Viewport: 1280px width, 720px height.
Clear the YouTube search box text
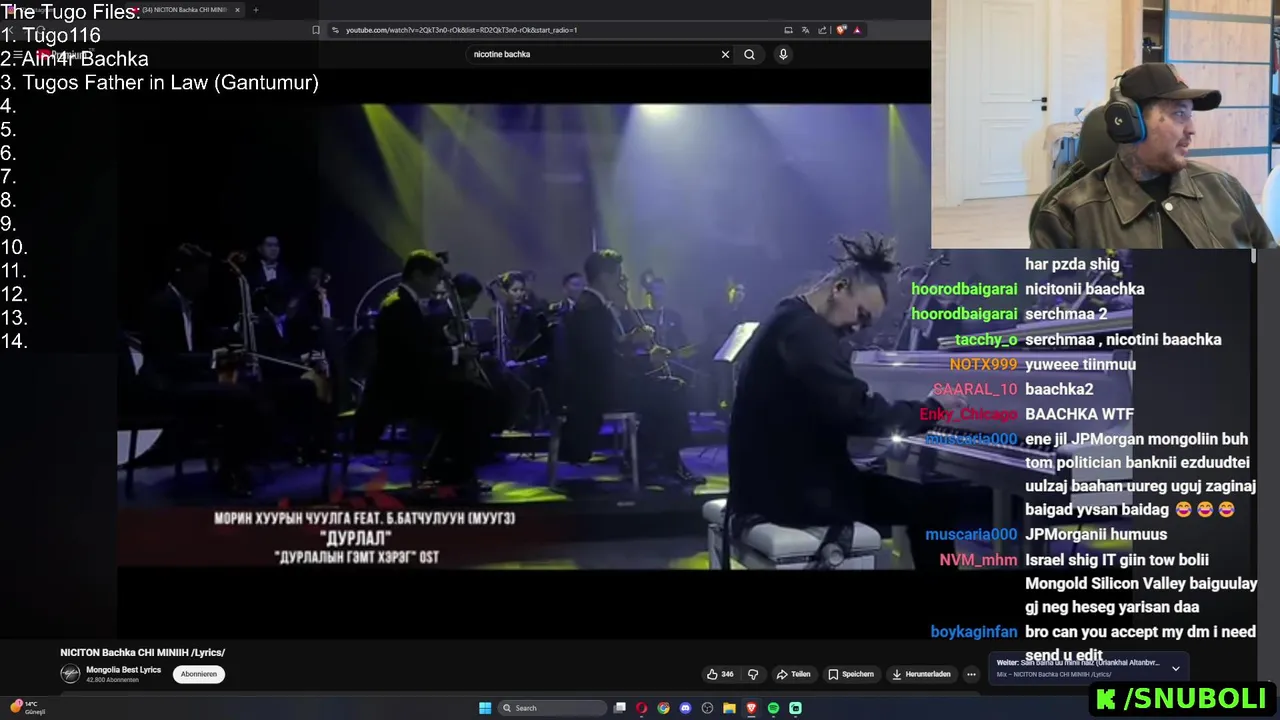pyautogui.click(x=725, y=54)
